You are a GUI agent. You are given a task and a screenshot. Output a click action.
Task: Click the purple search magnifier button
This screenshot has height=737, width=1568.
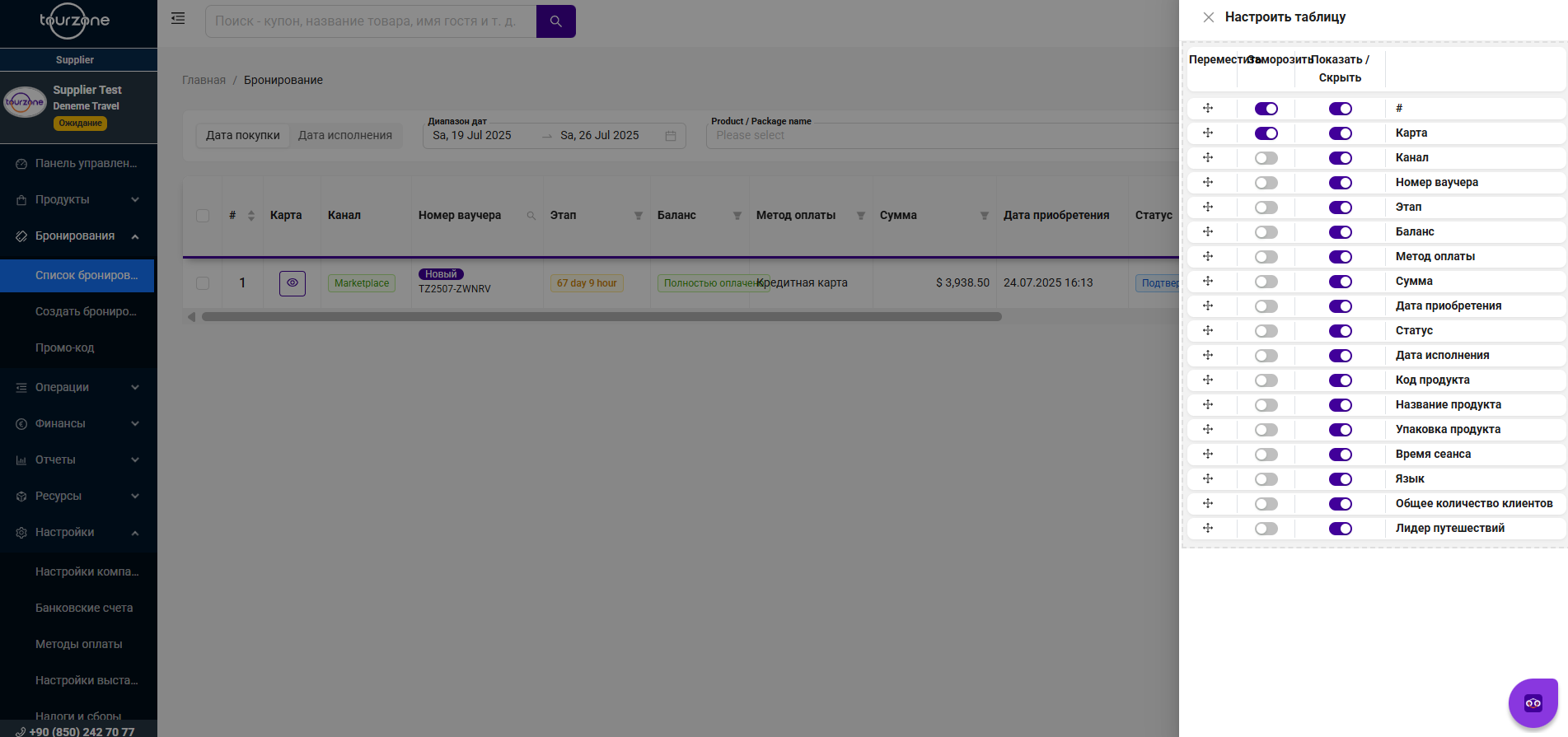[556, 21]
